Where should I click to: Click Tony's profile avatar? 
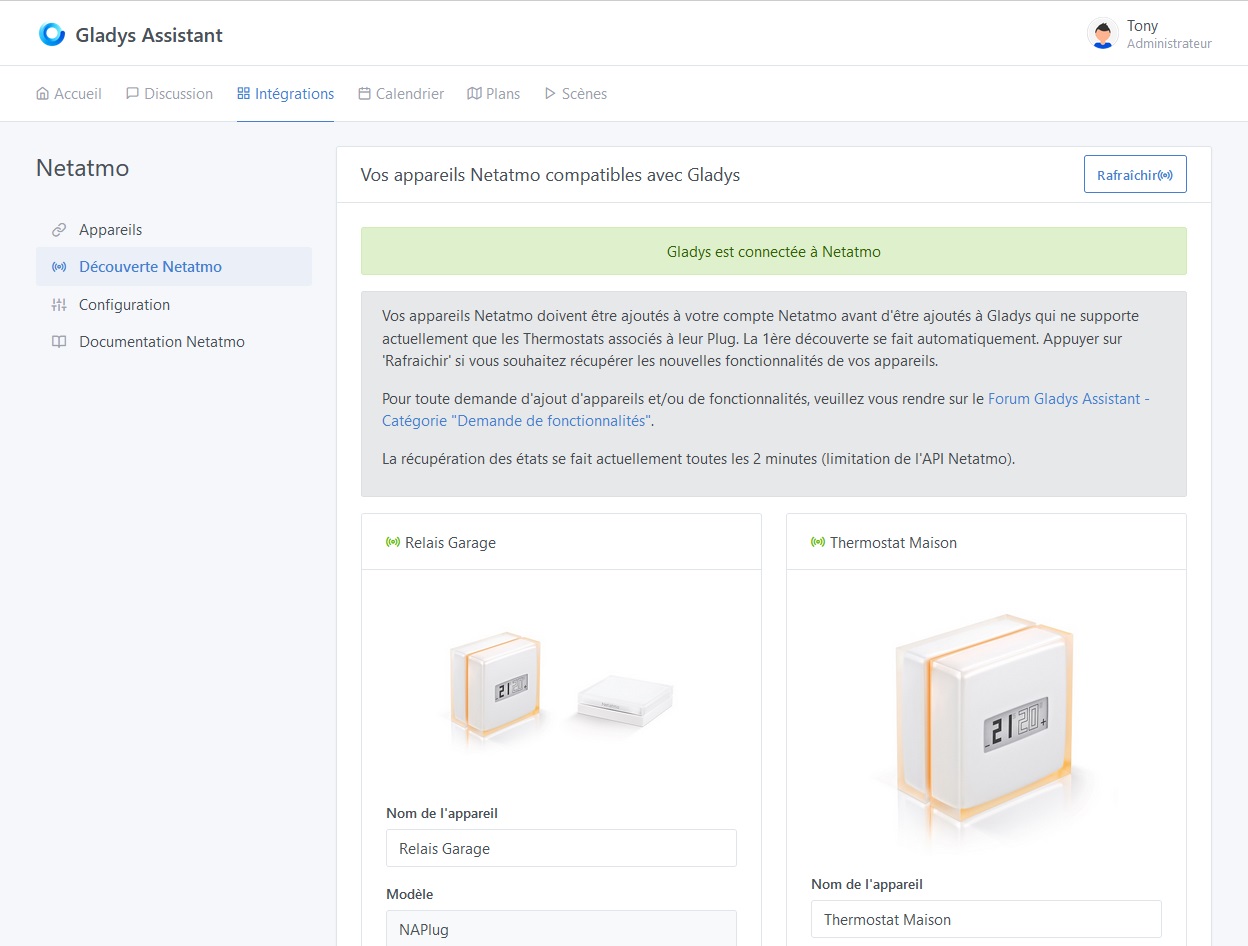[x=1101, y=33]
